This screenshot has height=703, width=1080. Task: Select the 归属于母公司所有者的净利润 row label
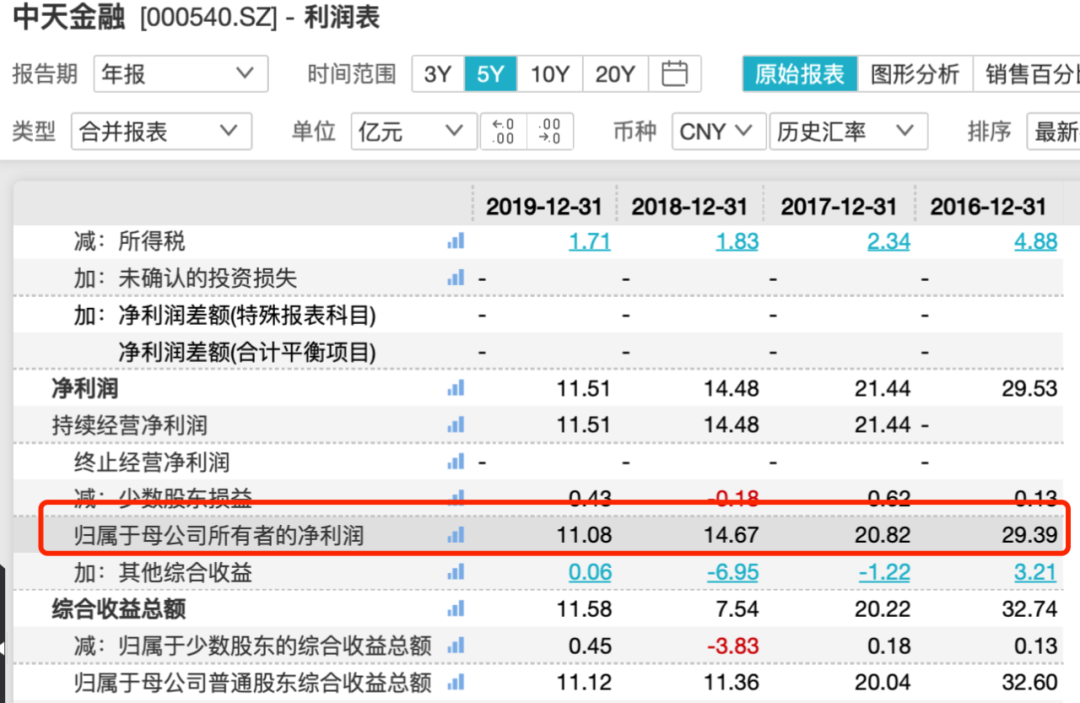point(219,536)
